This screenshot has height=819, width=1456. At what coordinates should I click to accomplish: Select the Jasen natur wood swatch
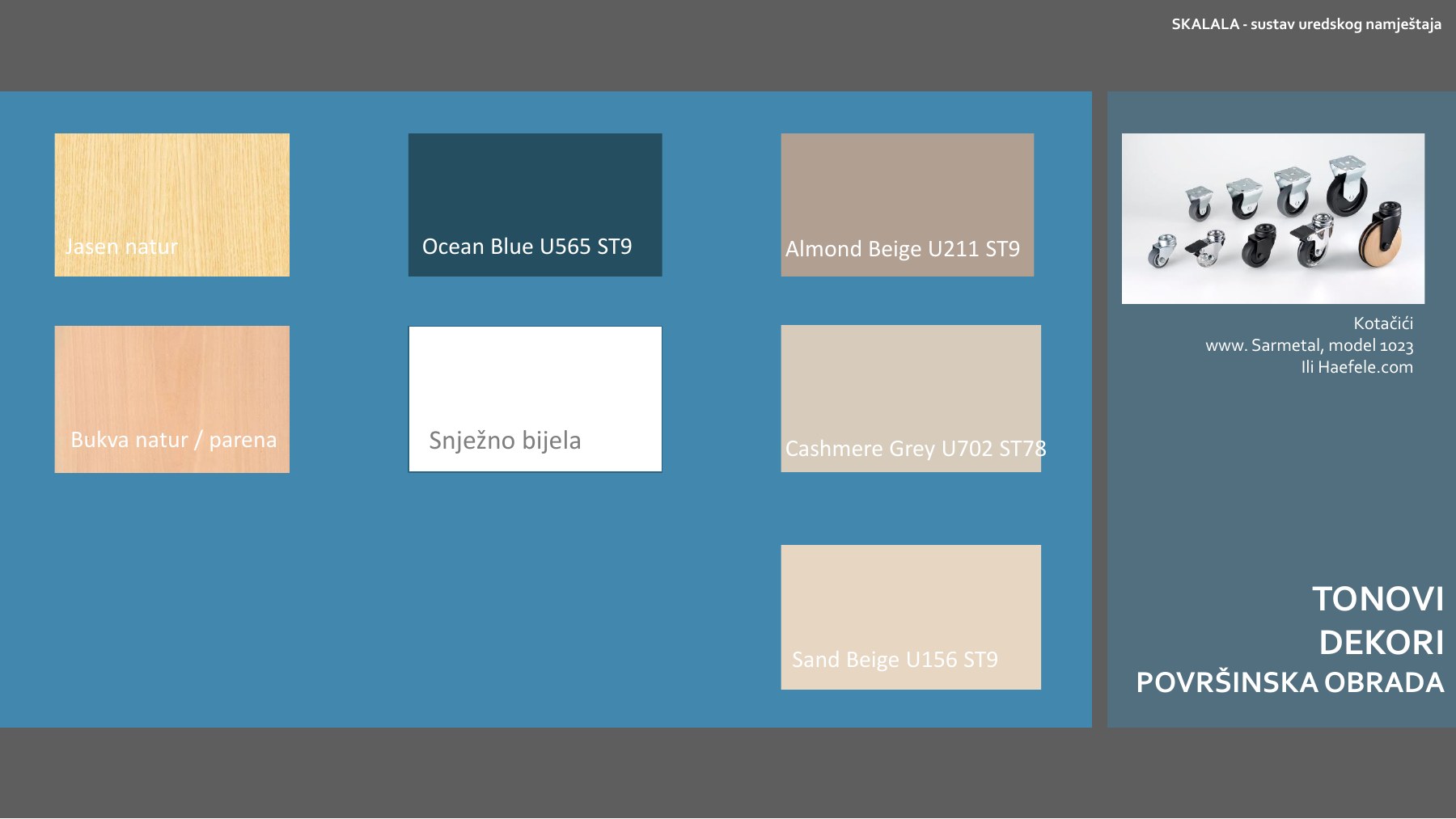point(171,205)
